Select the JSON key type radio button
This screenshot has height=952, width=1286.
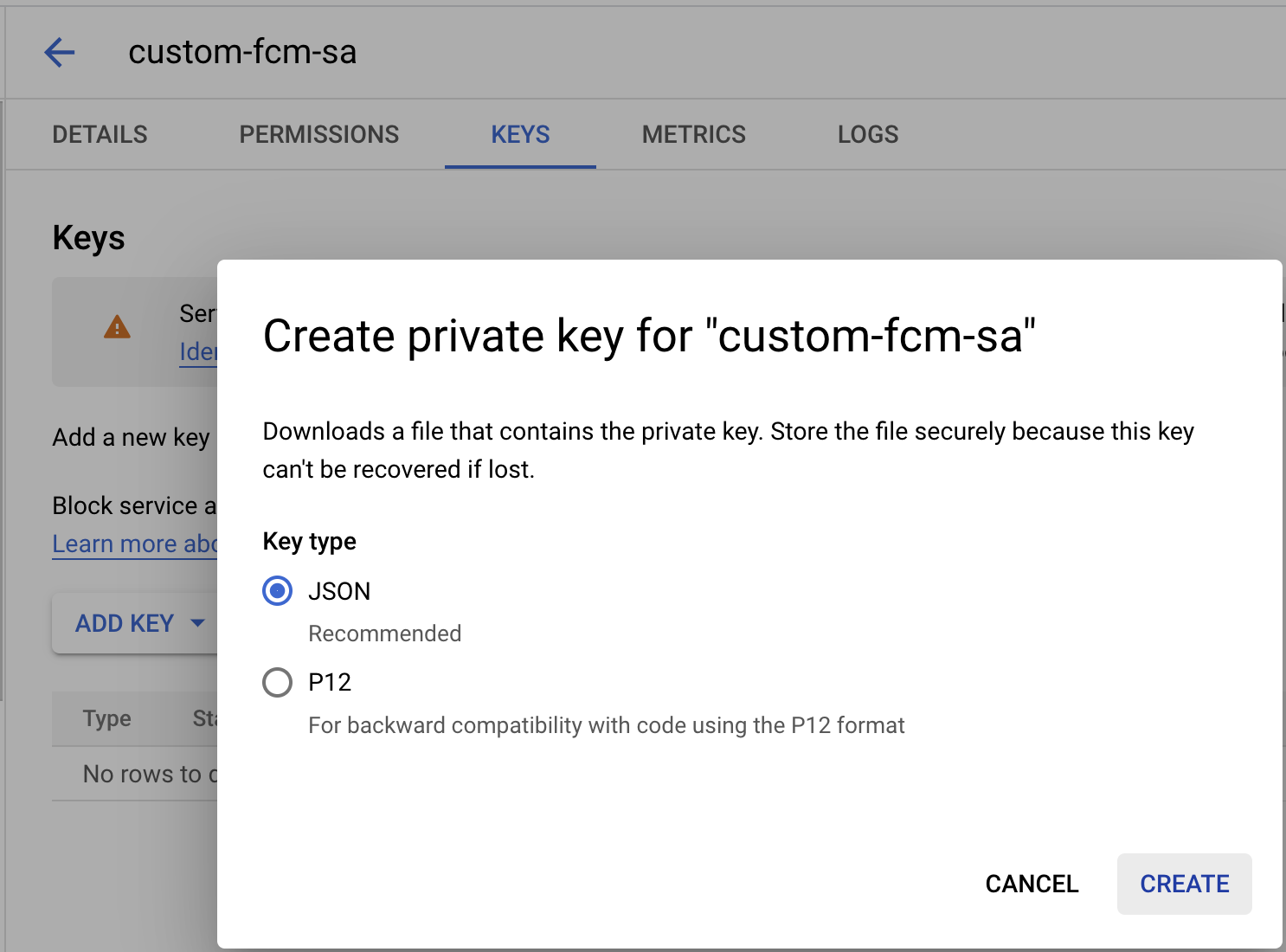(277, 591)
